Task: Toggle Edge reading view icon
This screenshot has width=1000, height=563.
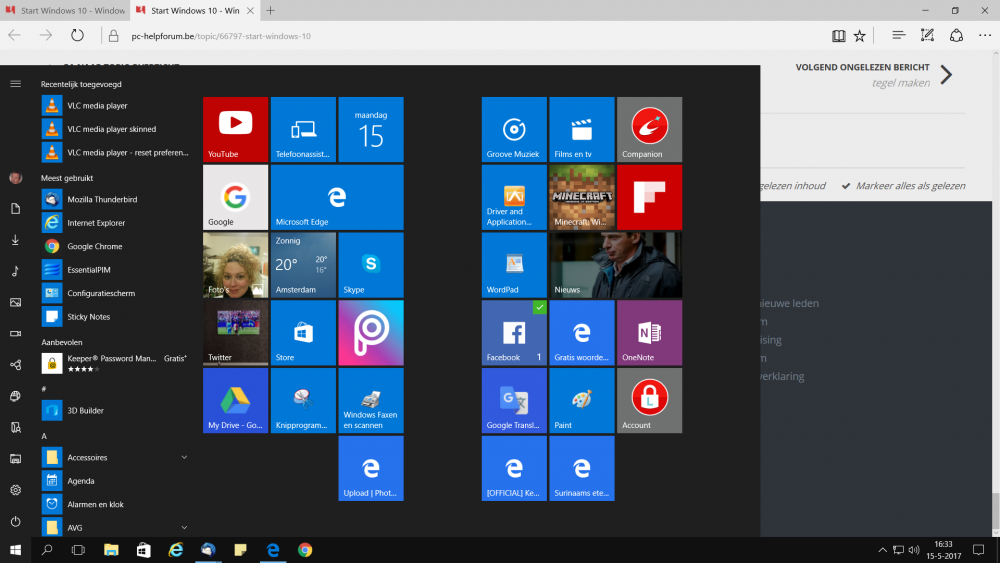Action: (838, 35)
